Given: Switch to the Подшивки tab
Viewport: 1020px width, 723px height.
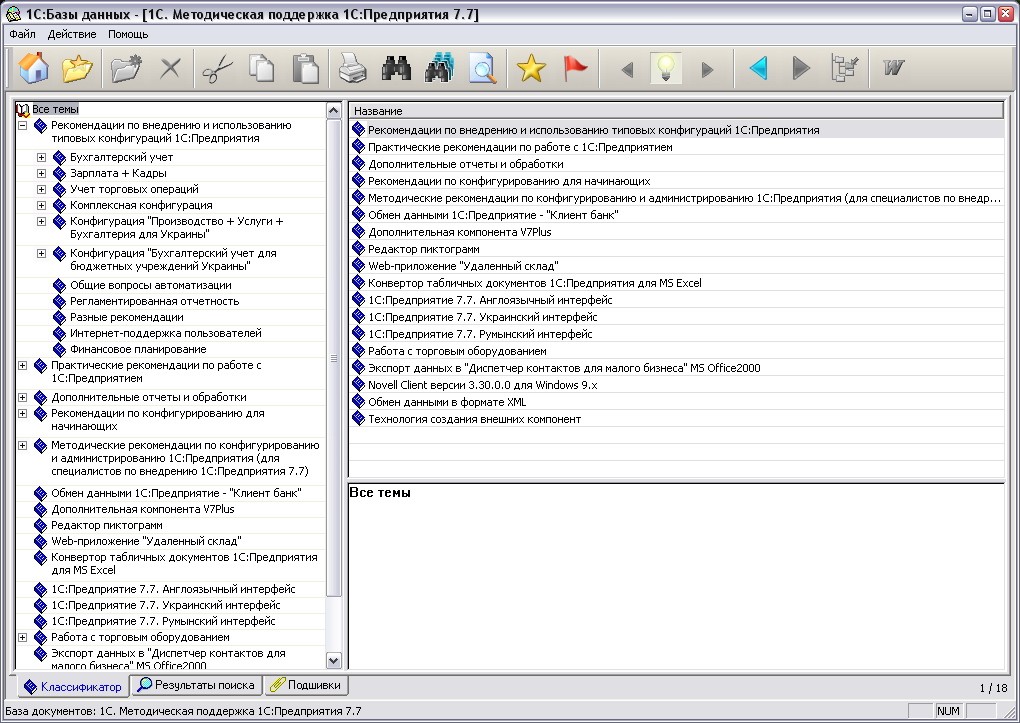Looking at the screenshot, I should (305, 685).
